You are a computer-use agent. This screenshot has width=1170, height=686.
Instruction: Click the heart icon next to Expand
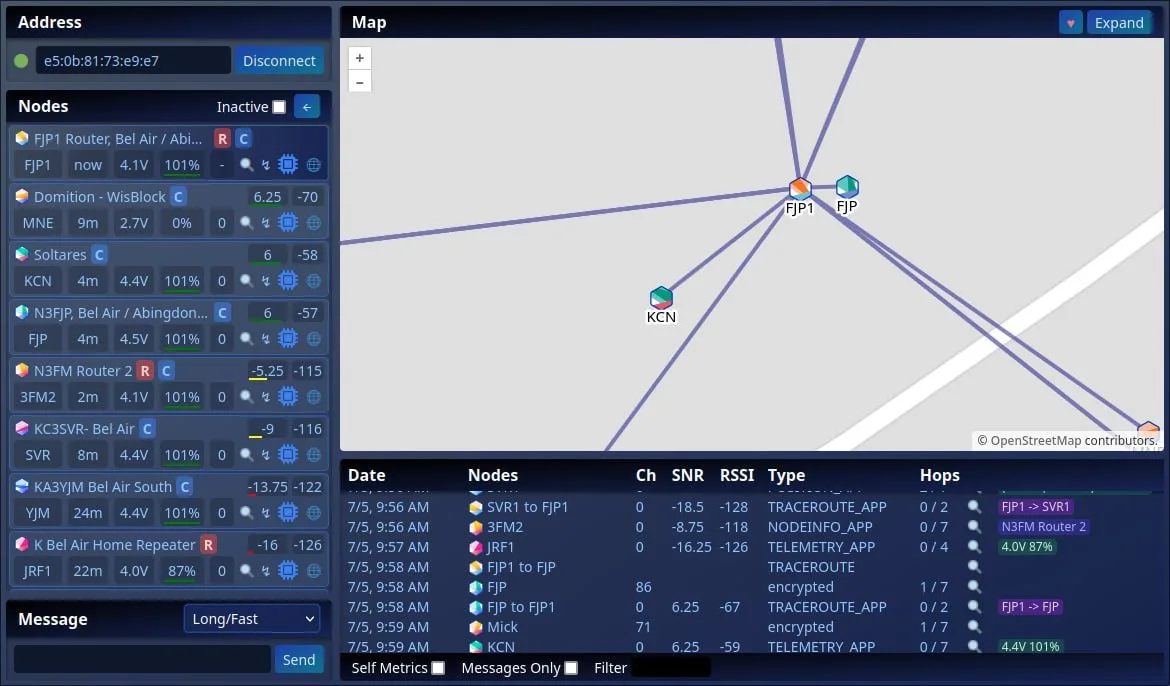click(1071, 23)
